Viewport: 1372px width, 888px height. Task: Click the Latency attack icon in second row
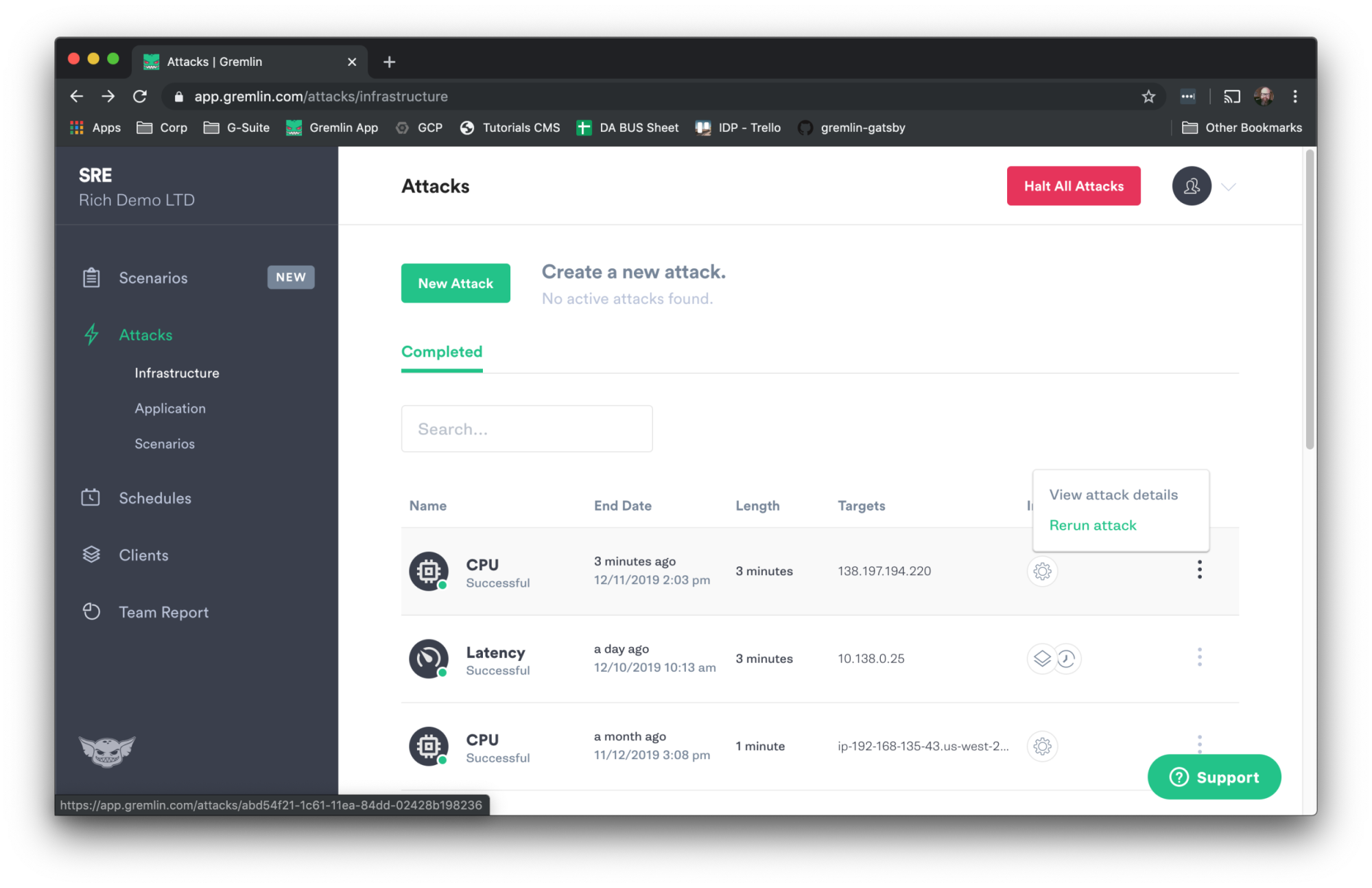click(427, 658)
